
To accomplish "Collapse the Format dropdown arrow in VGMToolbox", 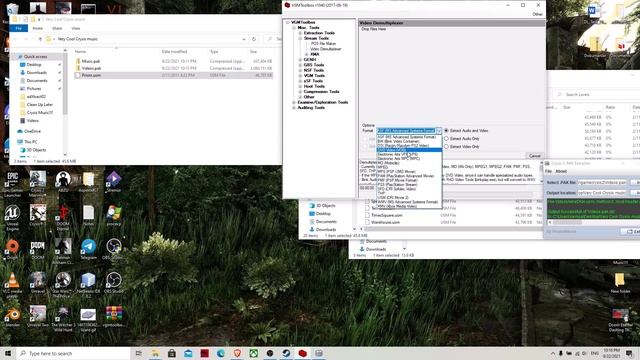I will click(x=439, y=131).
